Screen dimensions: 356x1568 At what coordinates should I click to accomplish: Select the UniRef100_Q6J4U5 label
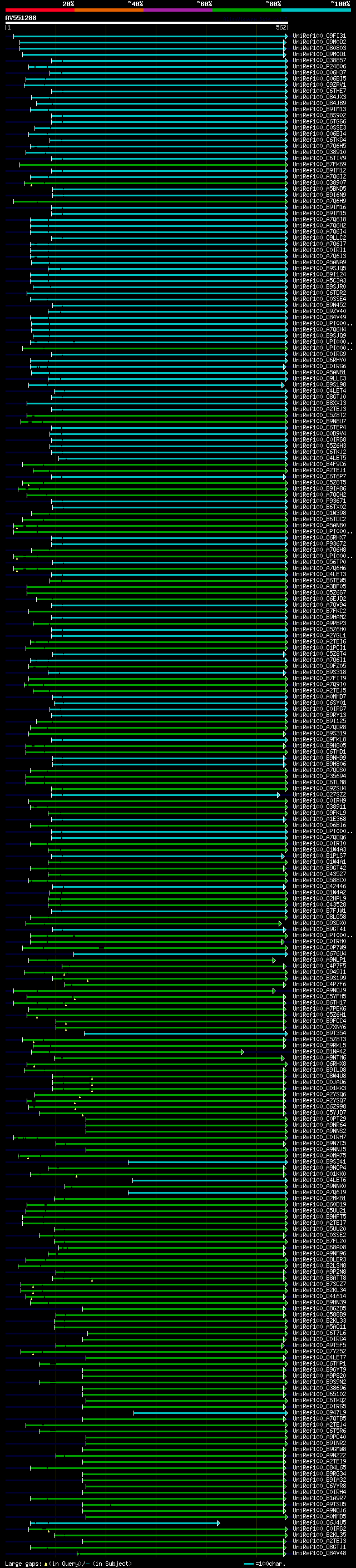point(319,1522)
